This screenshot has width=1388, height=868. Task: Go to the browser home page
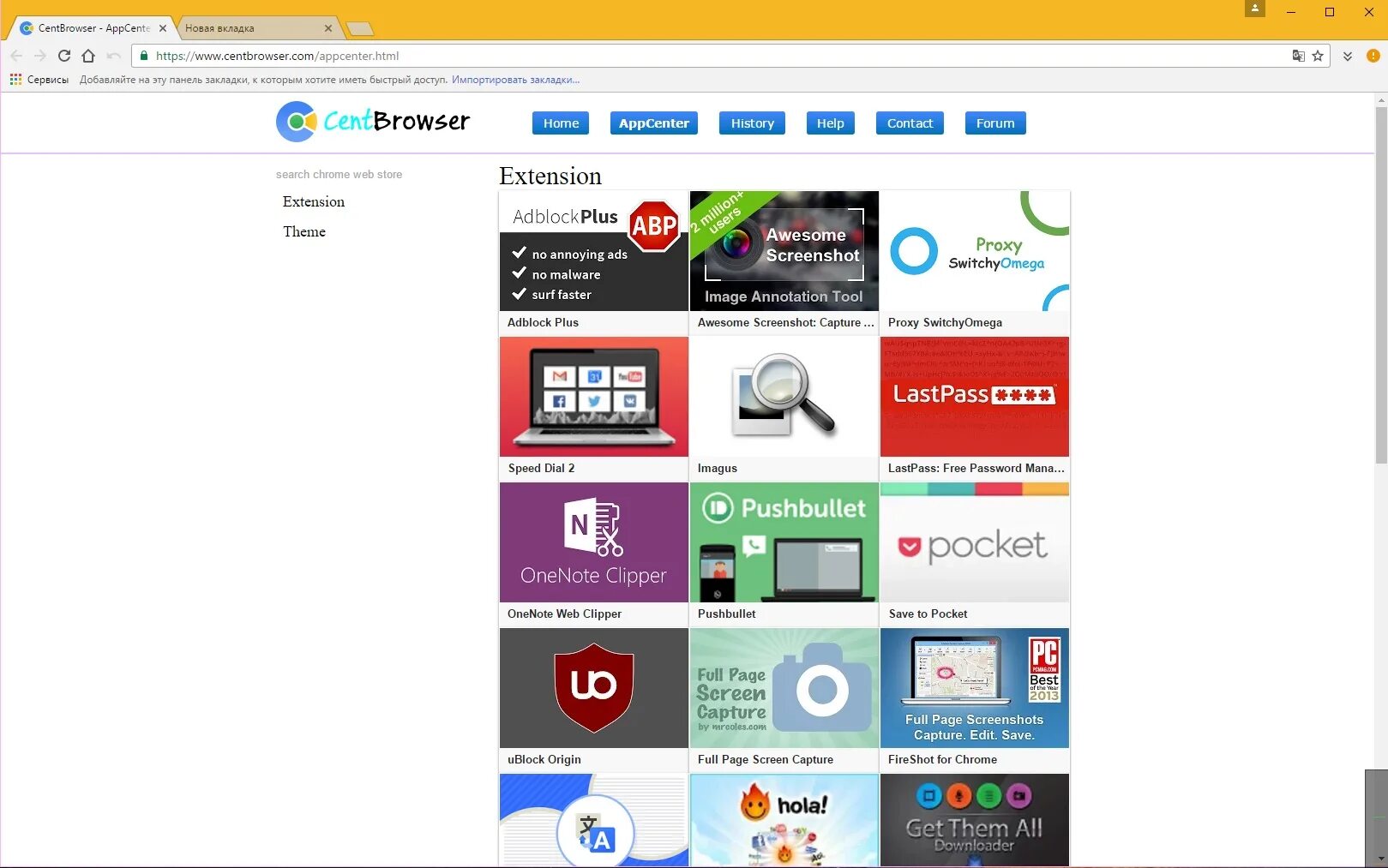click(x=88, y=56)
